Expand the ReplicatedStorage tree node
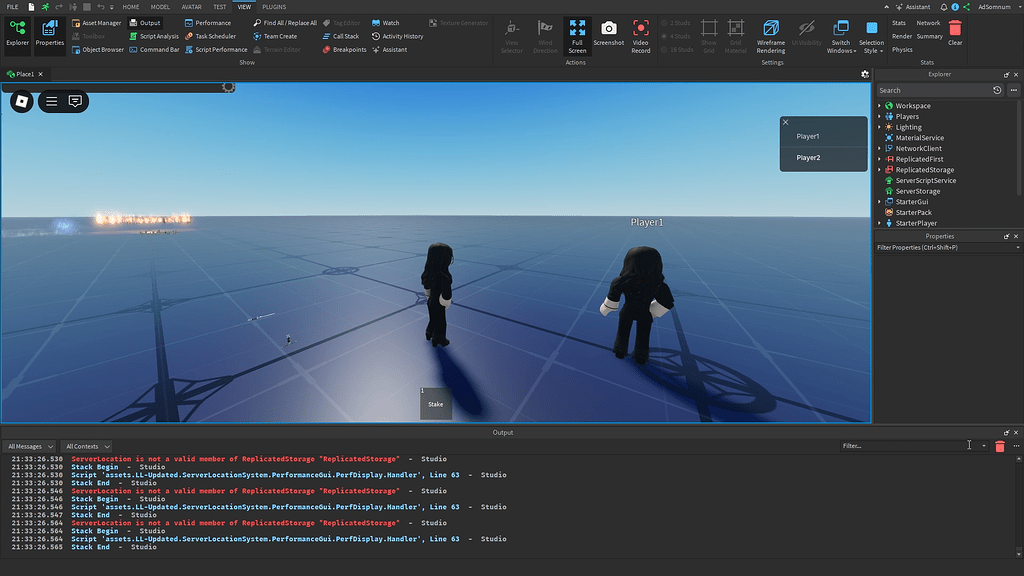 (x=880, y=170)
